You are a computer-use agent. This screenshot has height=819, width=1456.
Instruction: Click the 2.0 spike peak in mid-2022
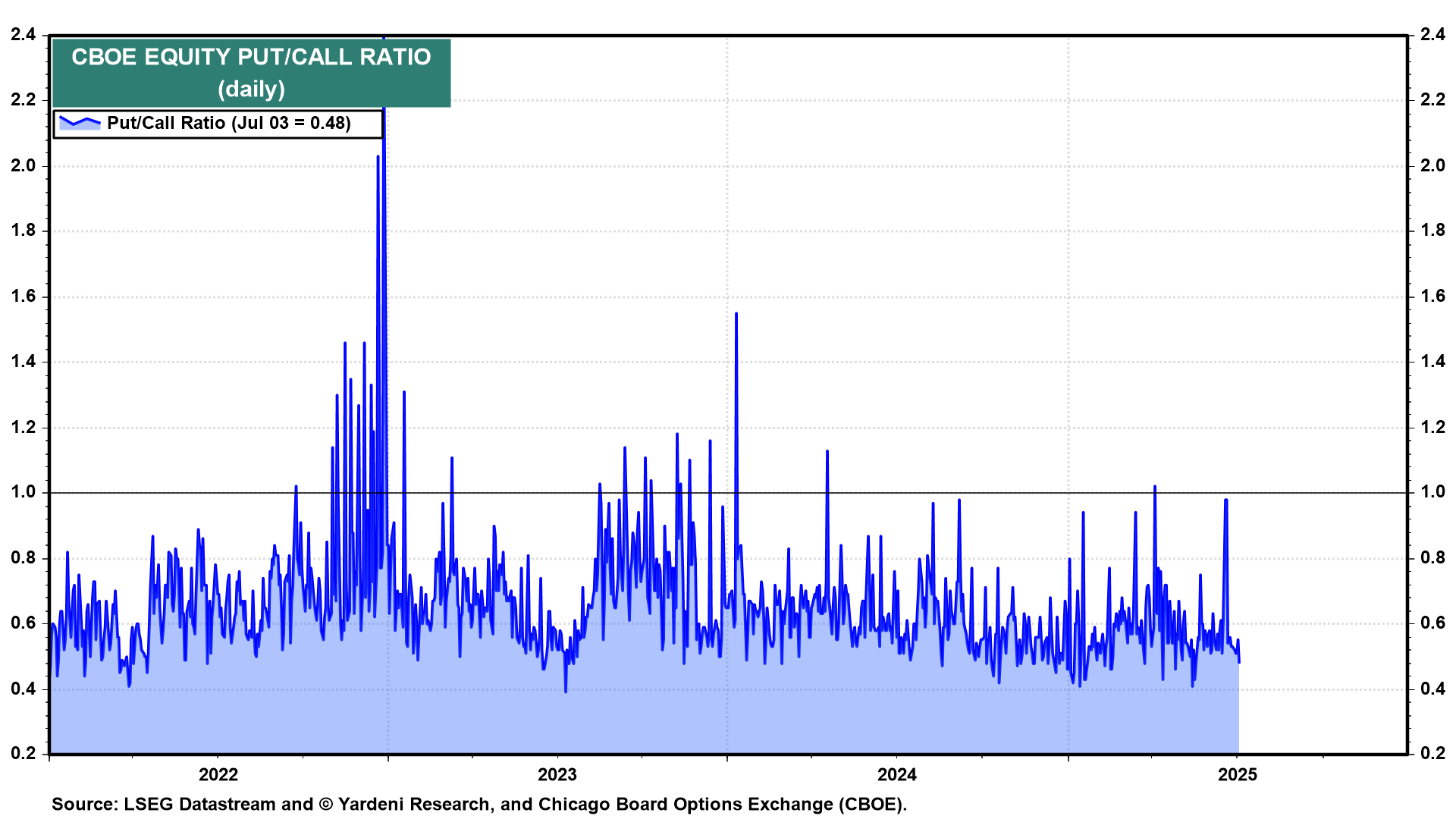[x=378, y=157]
